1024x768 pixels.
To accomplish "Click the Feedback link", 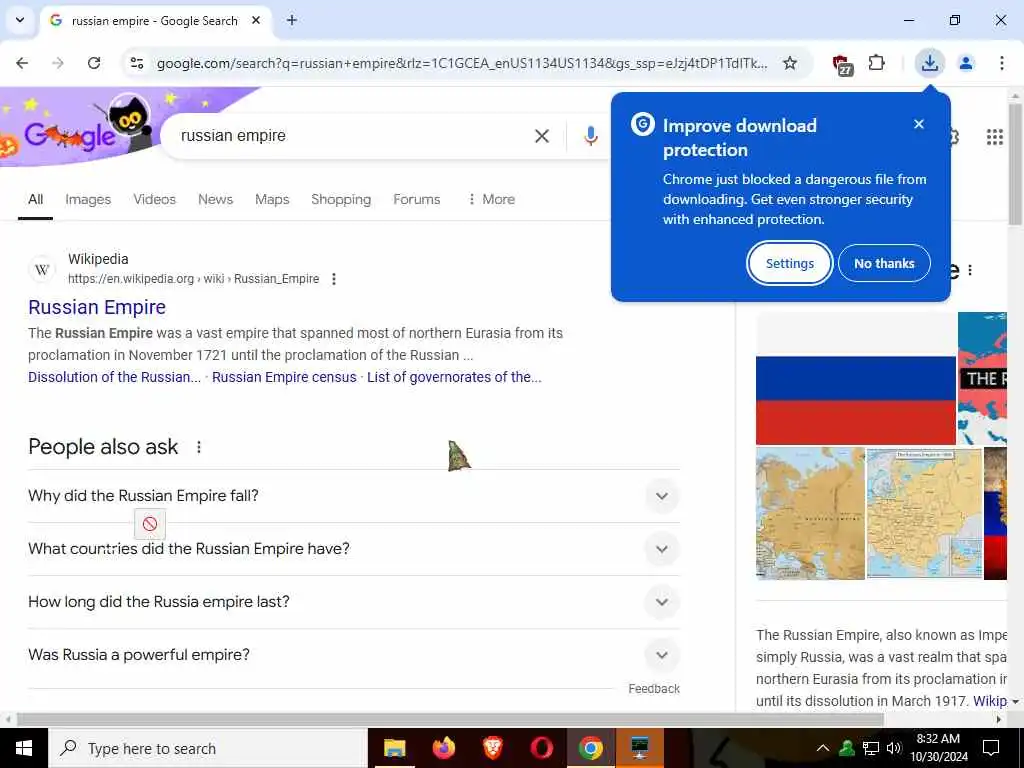I will [x=654, y=688].
